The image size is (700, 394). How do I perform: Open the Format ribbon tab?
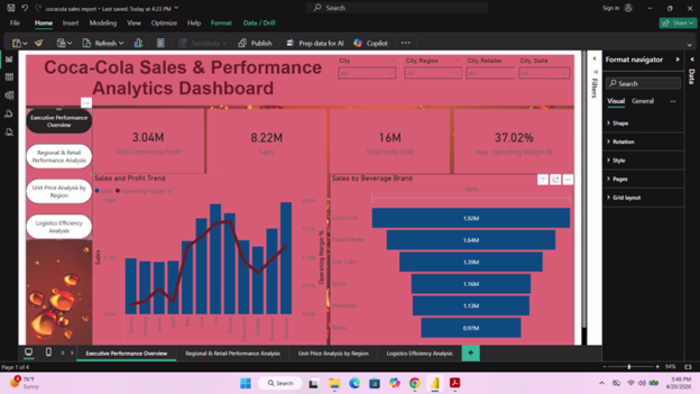(x=221, y=23)
